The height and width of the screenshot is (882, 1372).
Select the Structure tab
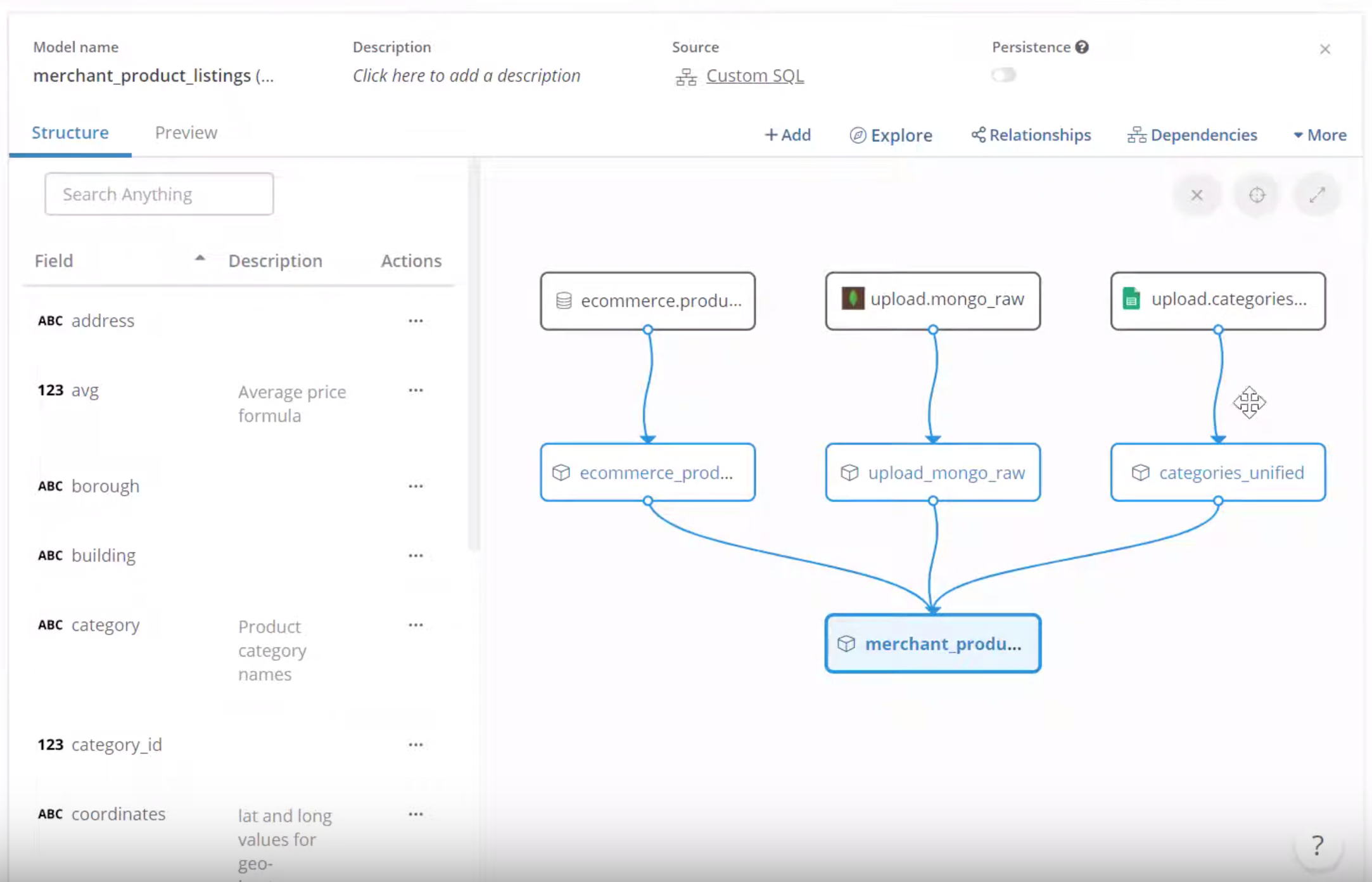tap(70, 132)
